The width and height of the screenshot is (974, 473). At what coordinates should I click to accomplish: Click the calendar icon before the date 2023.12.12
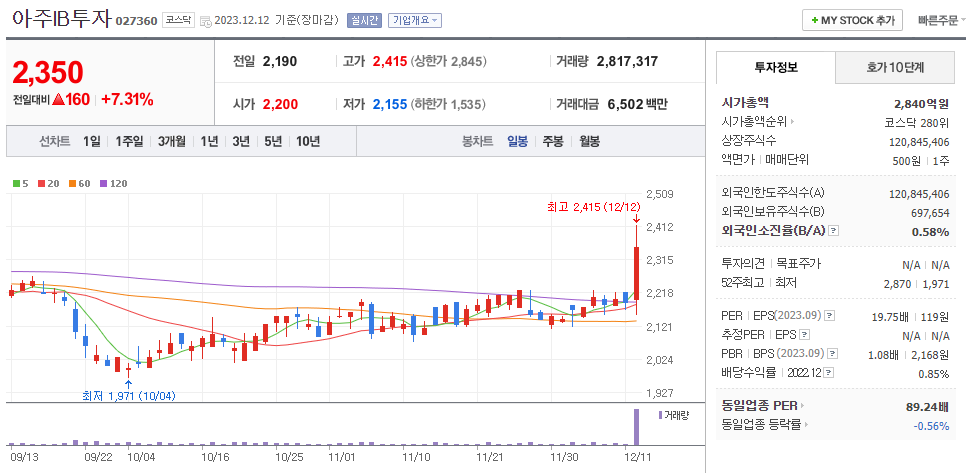(x=206, y=21)
